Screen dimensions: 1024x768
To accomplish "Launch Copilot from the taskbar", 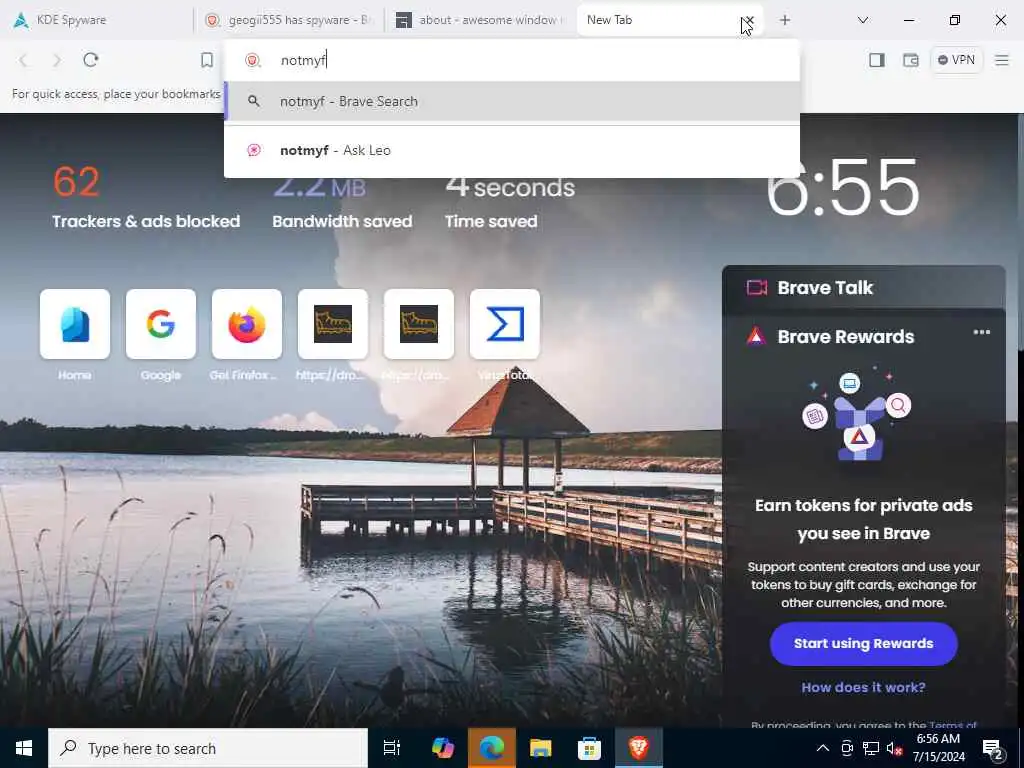I will pos(443,748).
